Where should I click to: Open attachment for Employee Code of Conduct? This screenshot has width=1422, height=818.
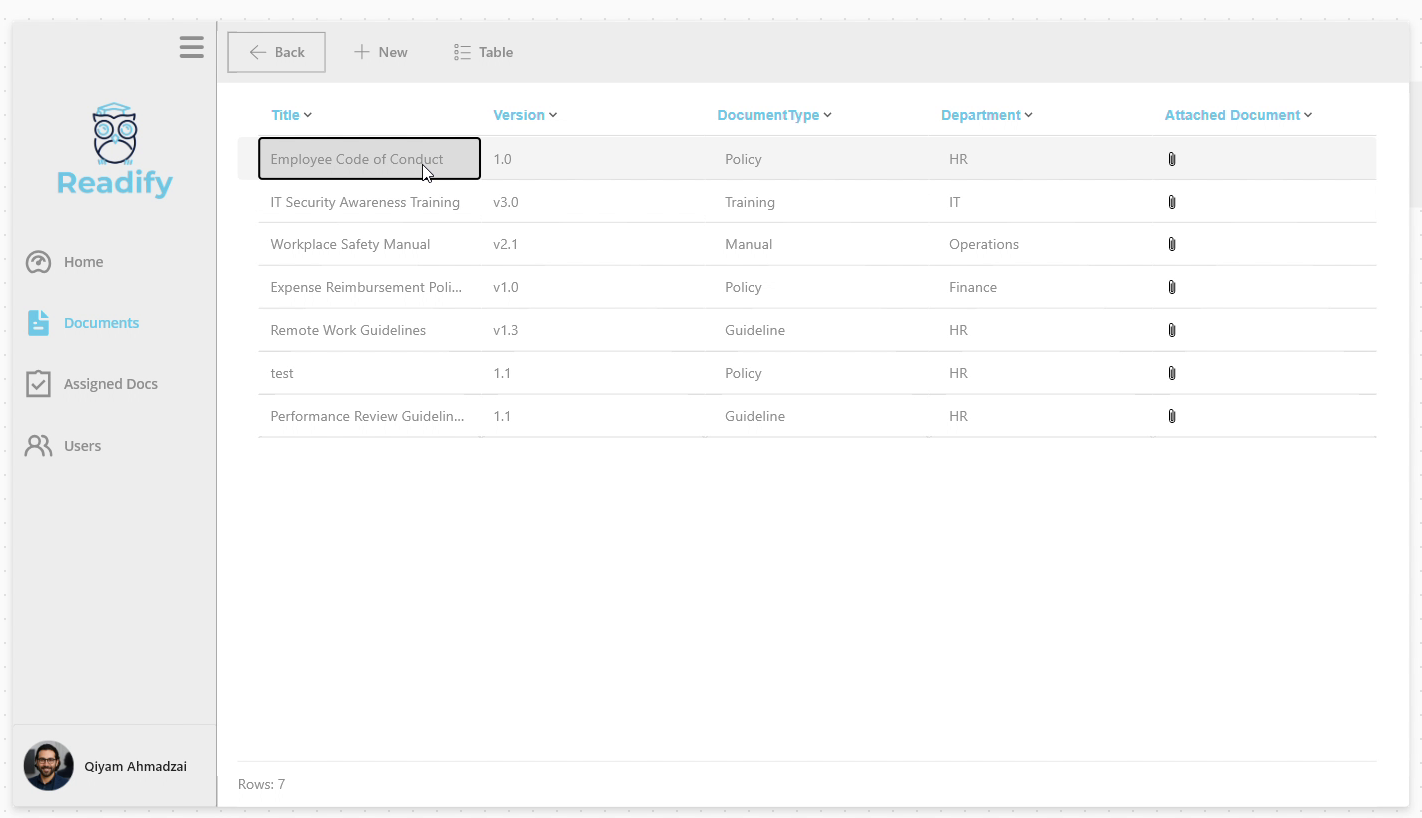pyautogui.click(x=1172, y=159)
